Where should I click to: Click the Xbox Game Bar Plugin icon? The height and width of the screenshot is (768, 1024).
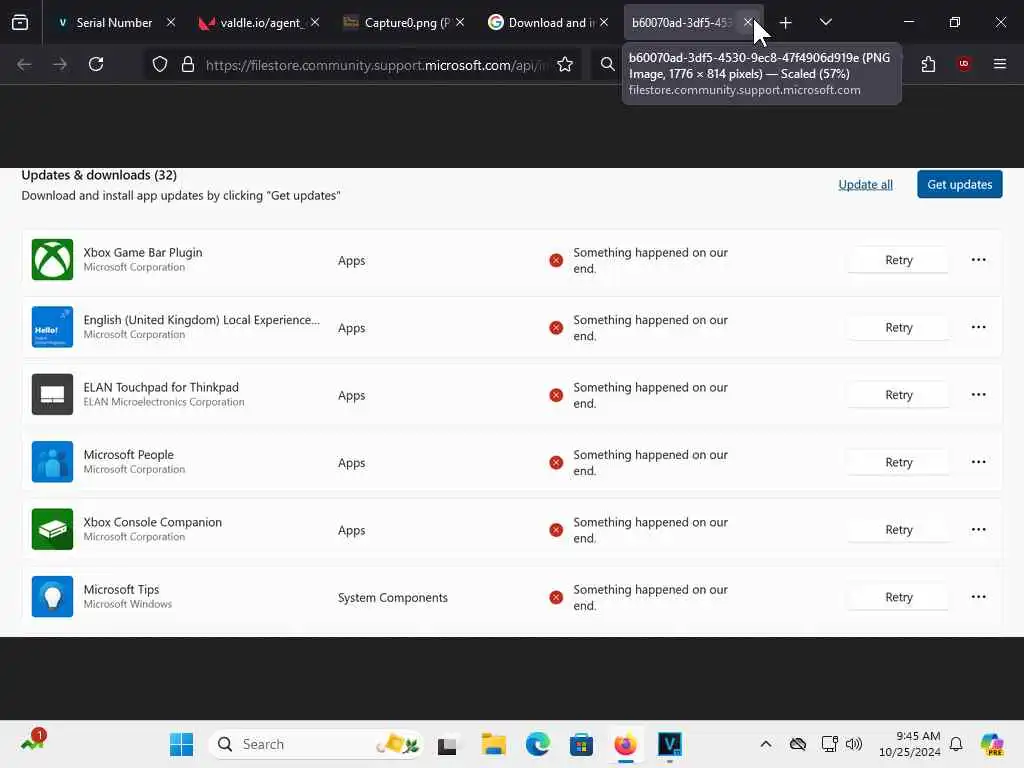point(52,259)
